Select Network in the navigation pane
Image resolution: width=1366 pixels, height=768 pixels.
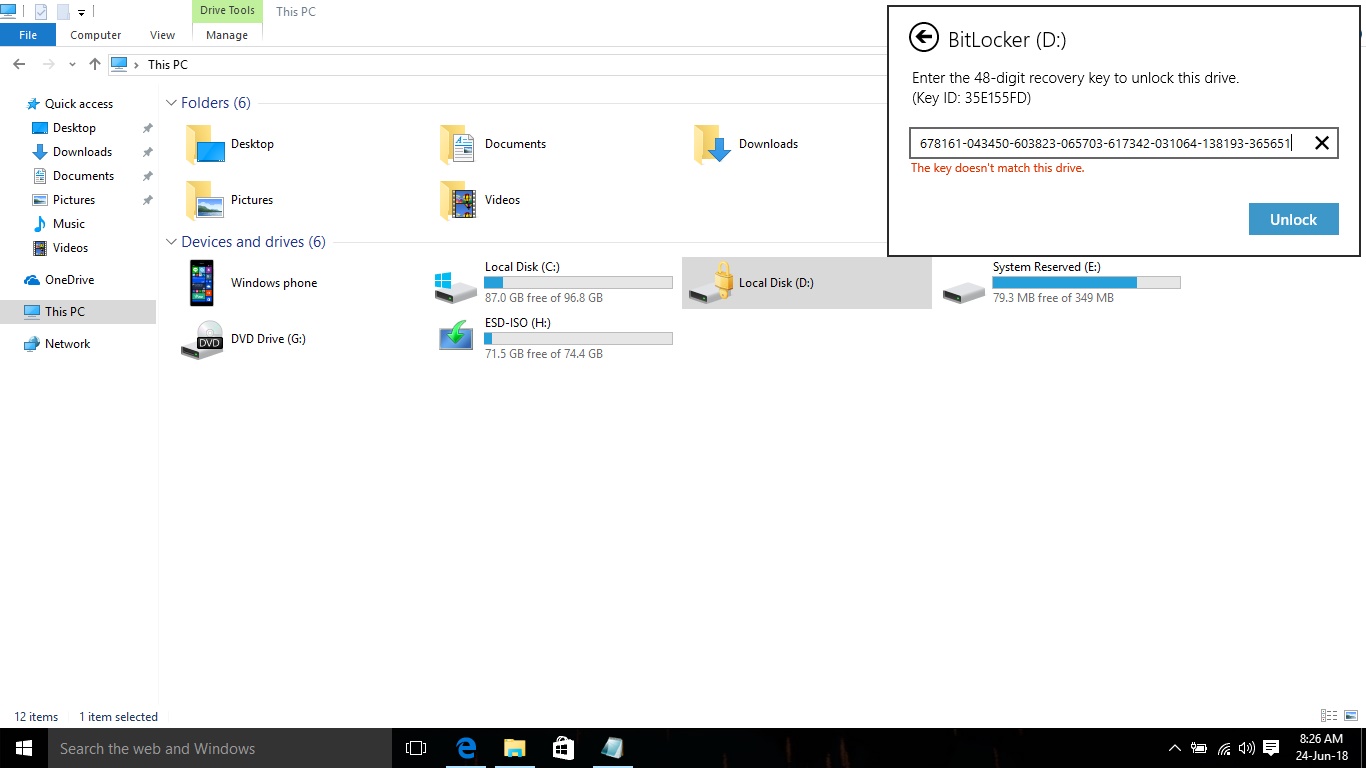tap(67, 343)
